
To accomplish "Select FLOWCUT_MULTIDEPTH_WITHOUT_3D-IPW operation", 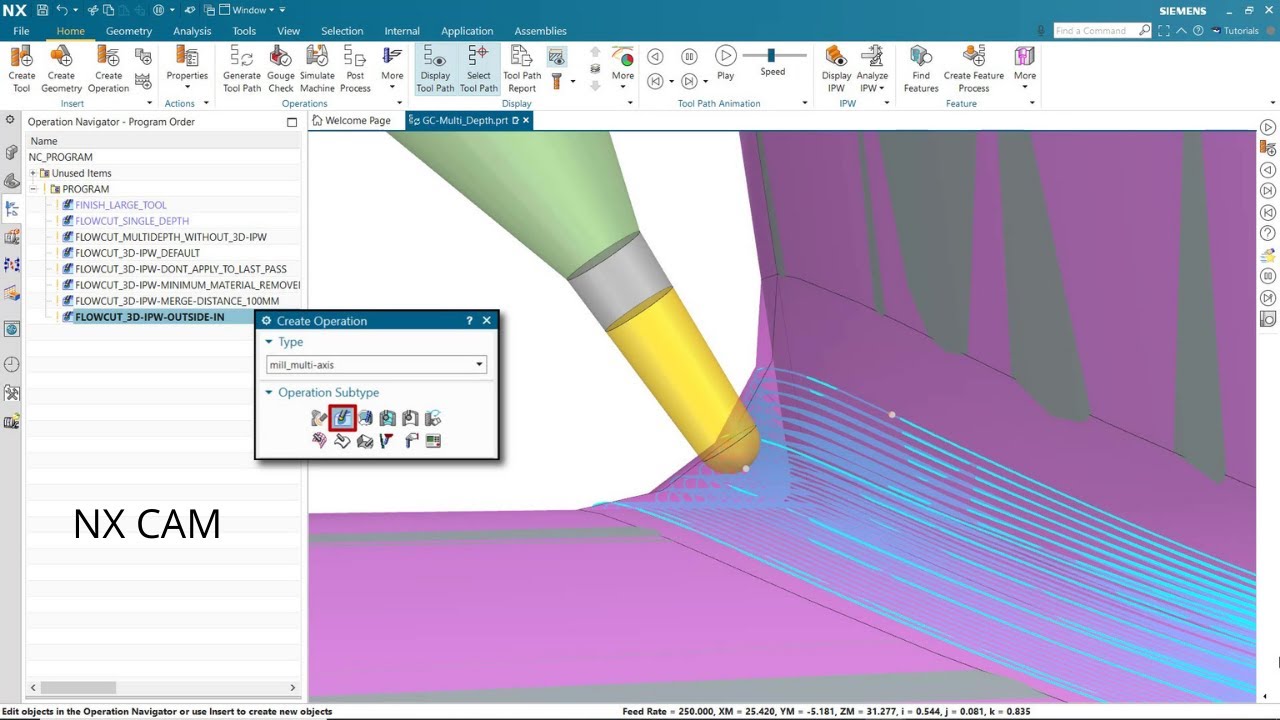I will tap(170, 237).
